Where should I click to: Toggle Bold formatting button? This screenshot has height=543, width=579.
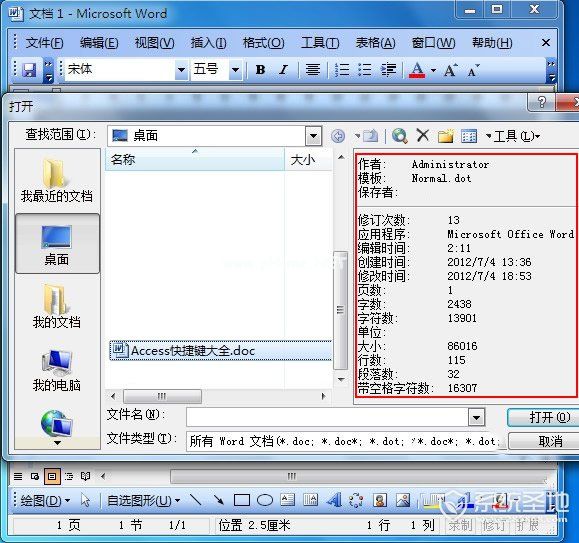pos(260,69)
